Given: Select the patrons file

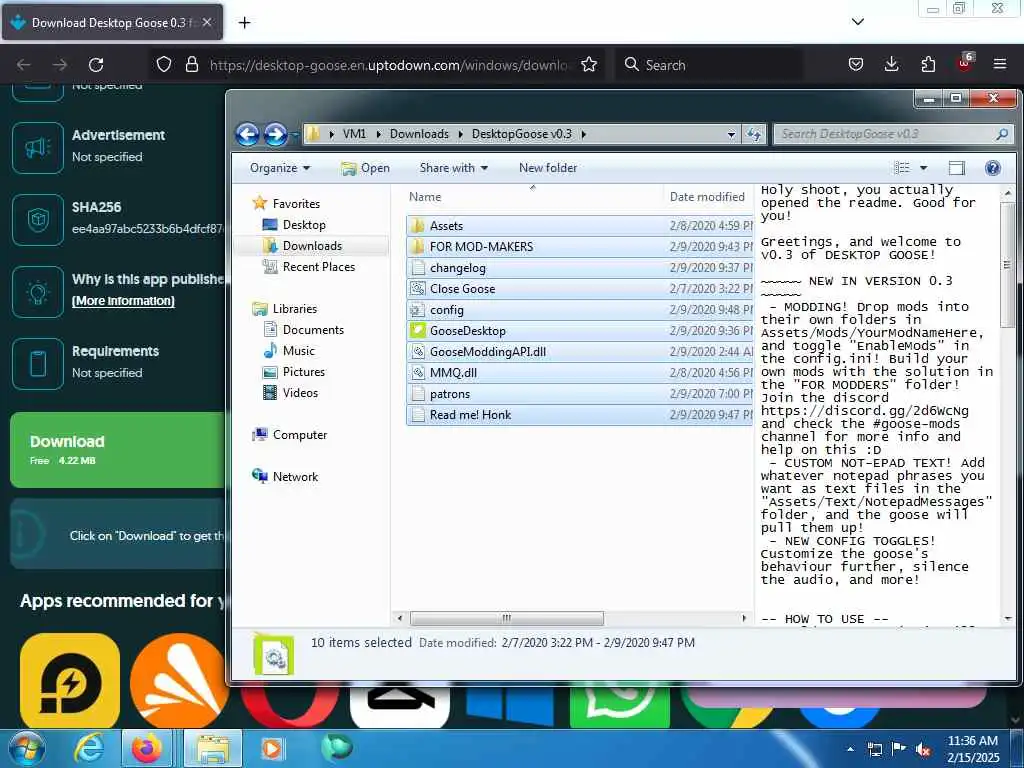Looking at the screenshot, I should coord(579,394).
